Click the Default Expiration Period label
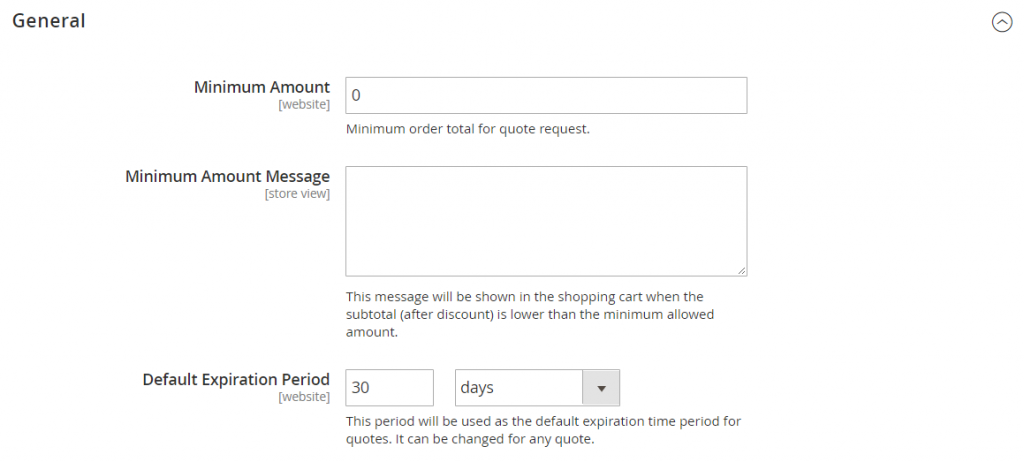 236,380
